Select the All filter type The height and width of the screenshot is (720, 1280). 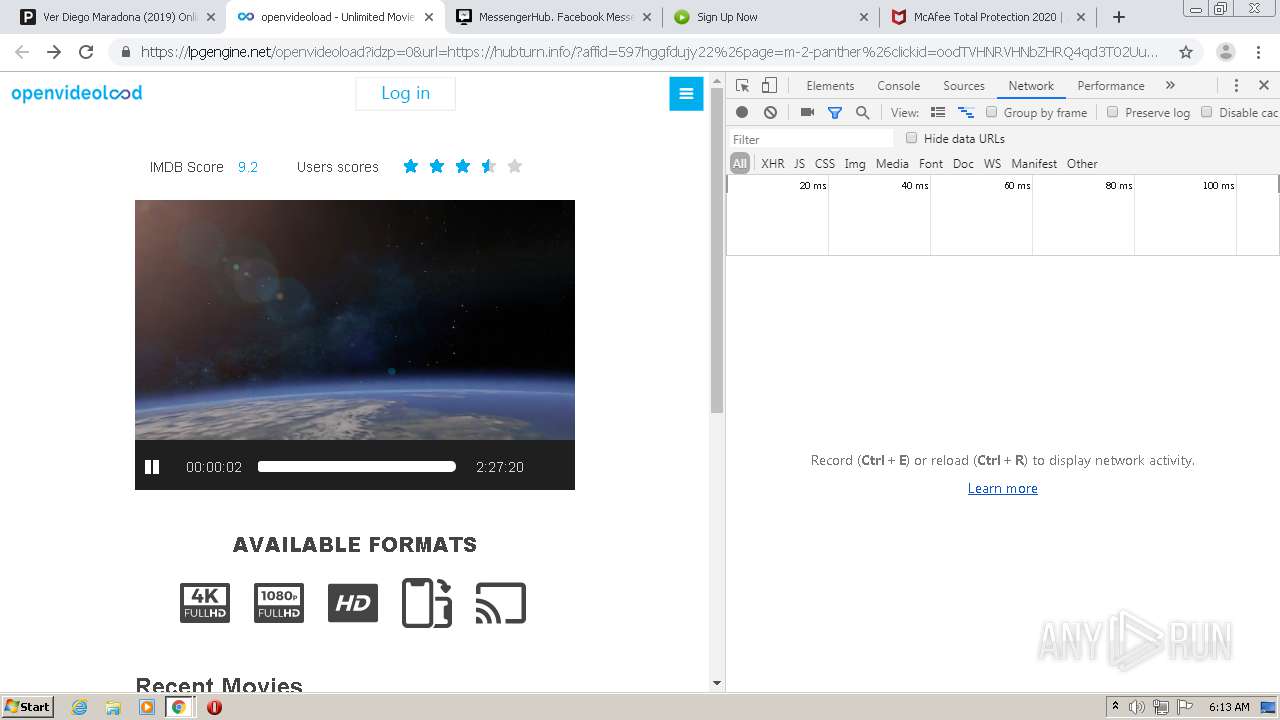click(x=740, y=164)
